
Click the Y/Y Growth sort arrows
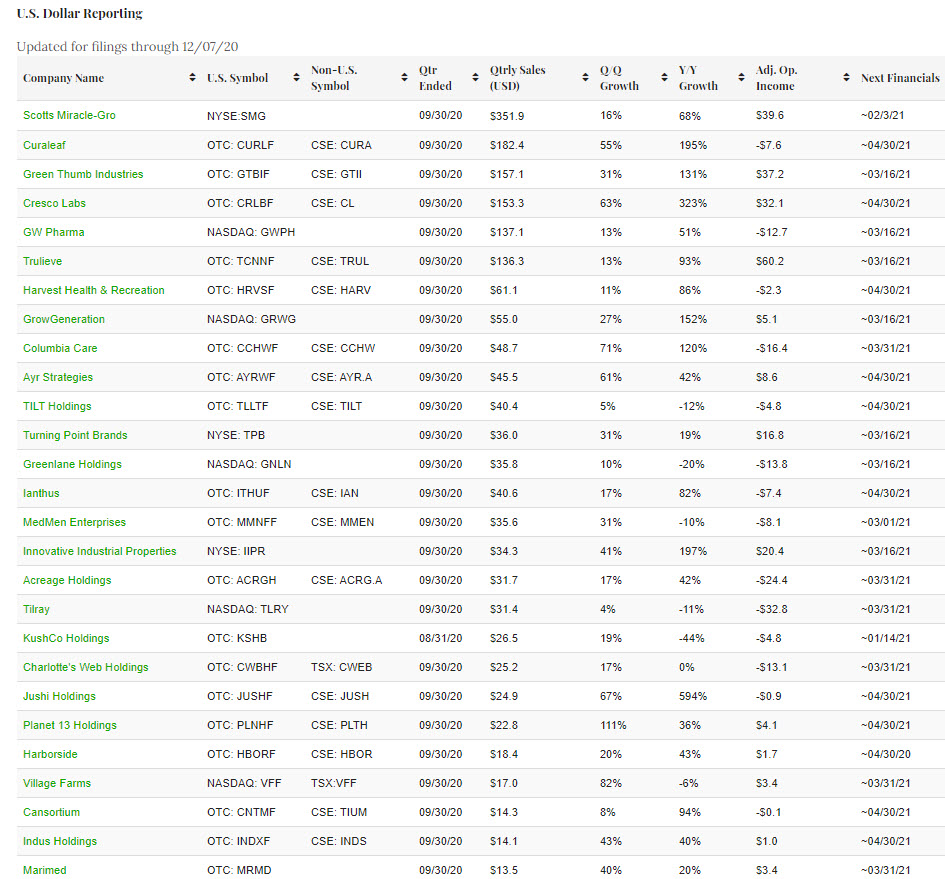741,78
